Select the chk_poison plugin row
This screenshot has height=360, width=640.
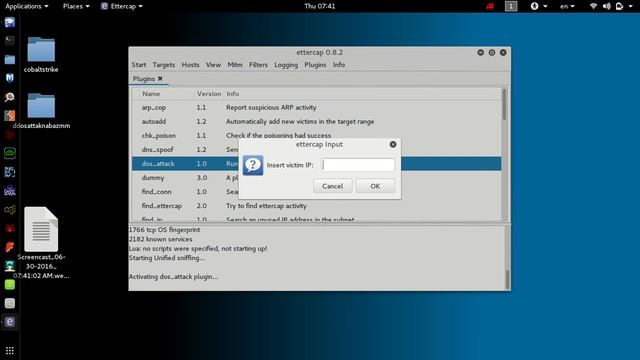(316, 136)
